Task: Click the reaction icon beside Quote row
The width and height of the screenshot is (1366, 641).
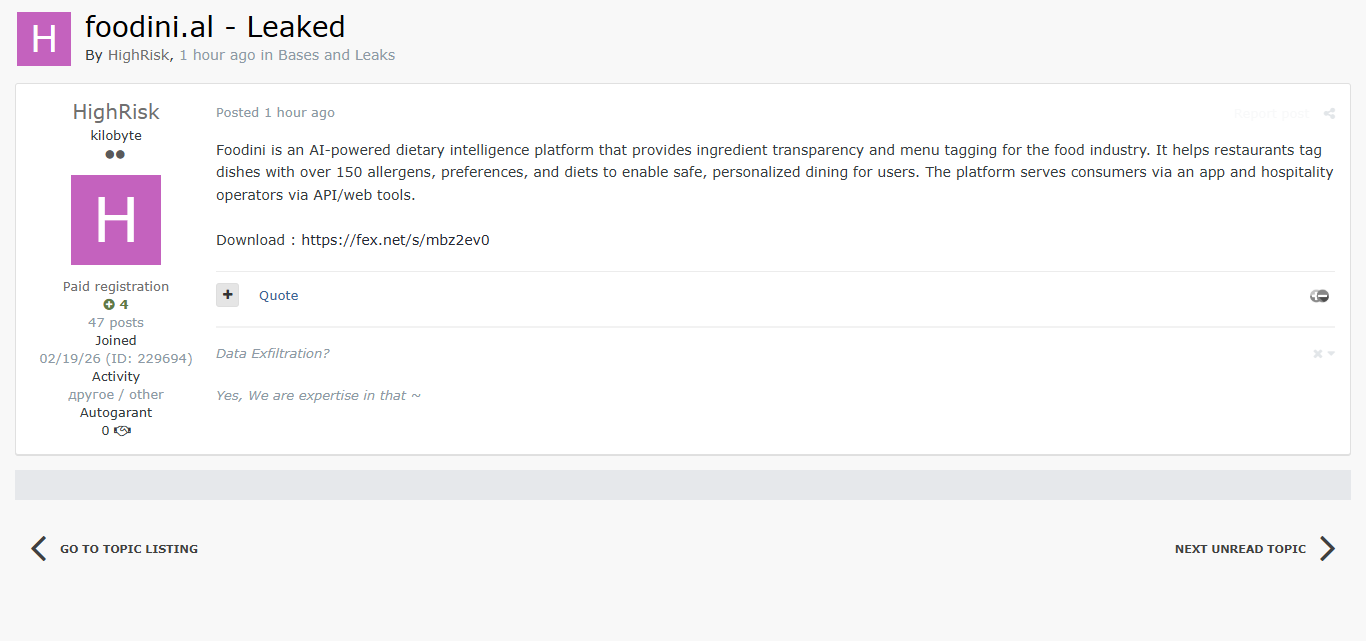Action: 1319,296
